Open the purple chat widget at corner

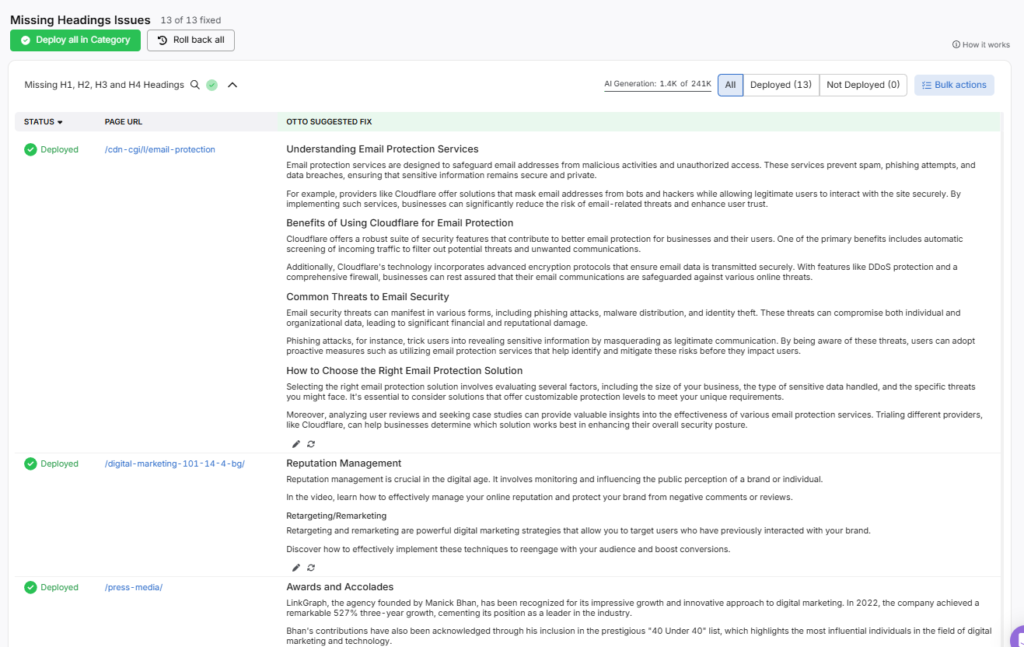(1017, 638)
